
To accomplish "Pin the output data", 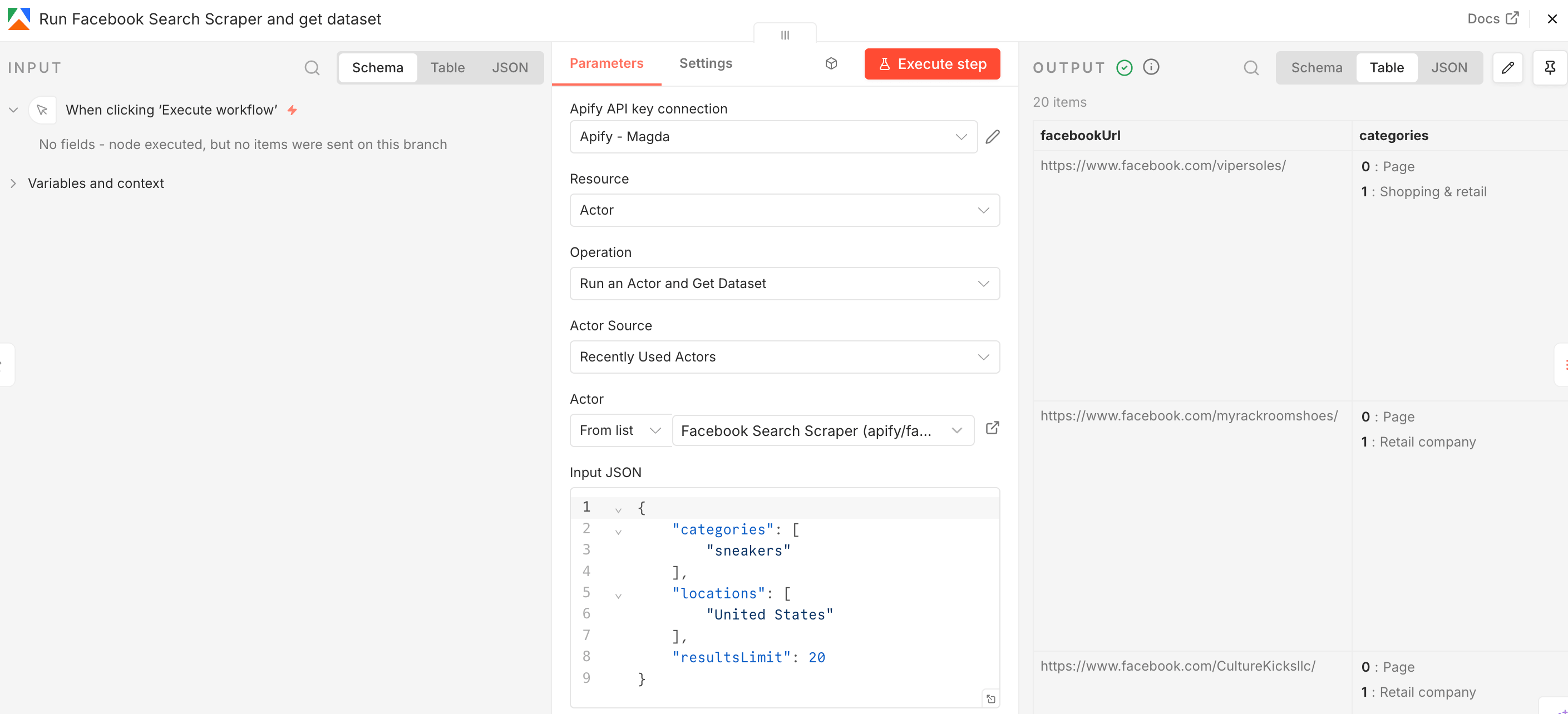I will click(1550, 67).
